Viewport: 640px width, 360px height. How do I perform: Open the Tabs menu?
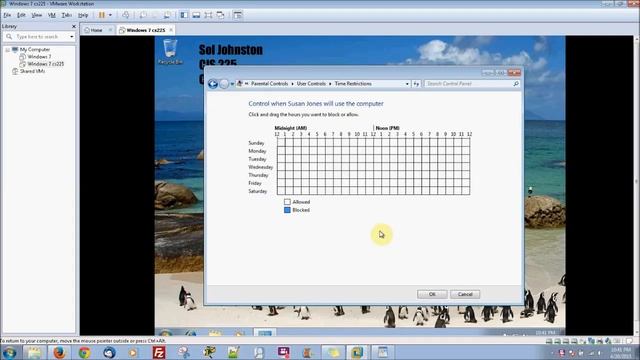point(67,15)
